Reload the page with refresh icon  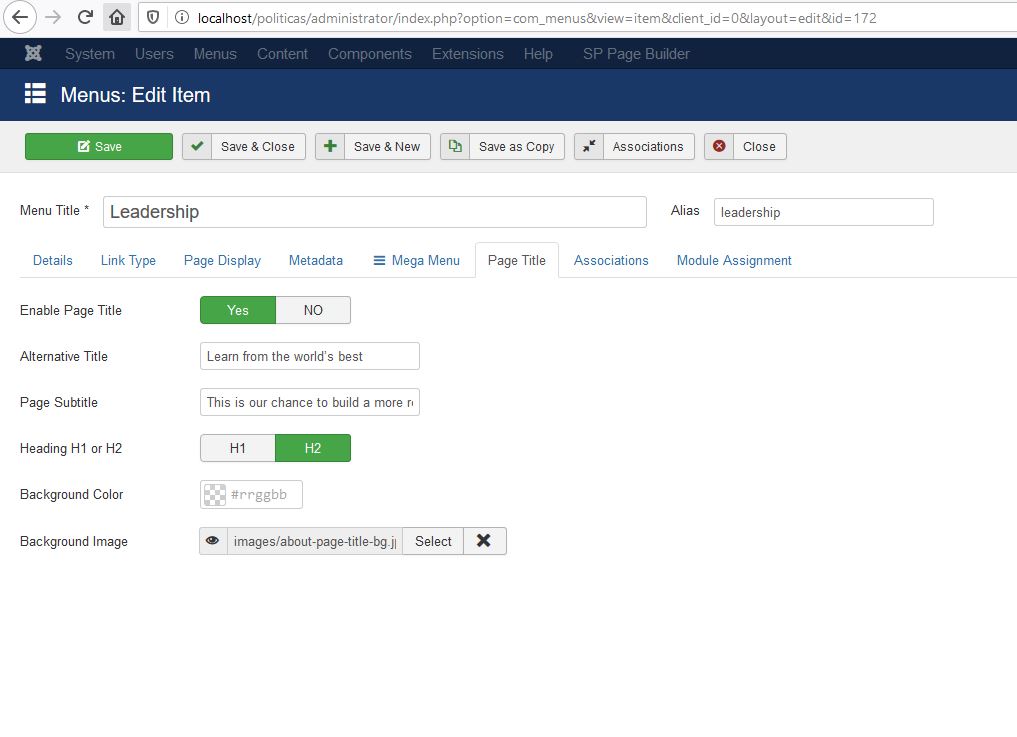[x=85, y=17]
